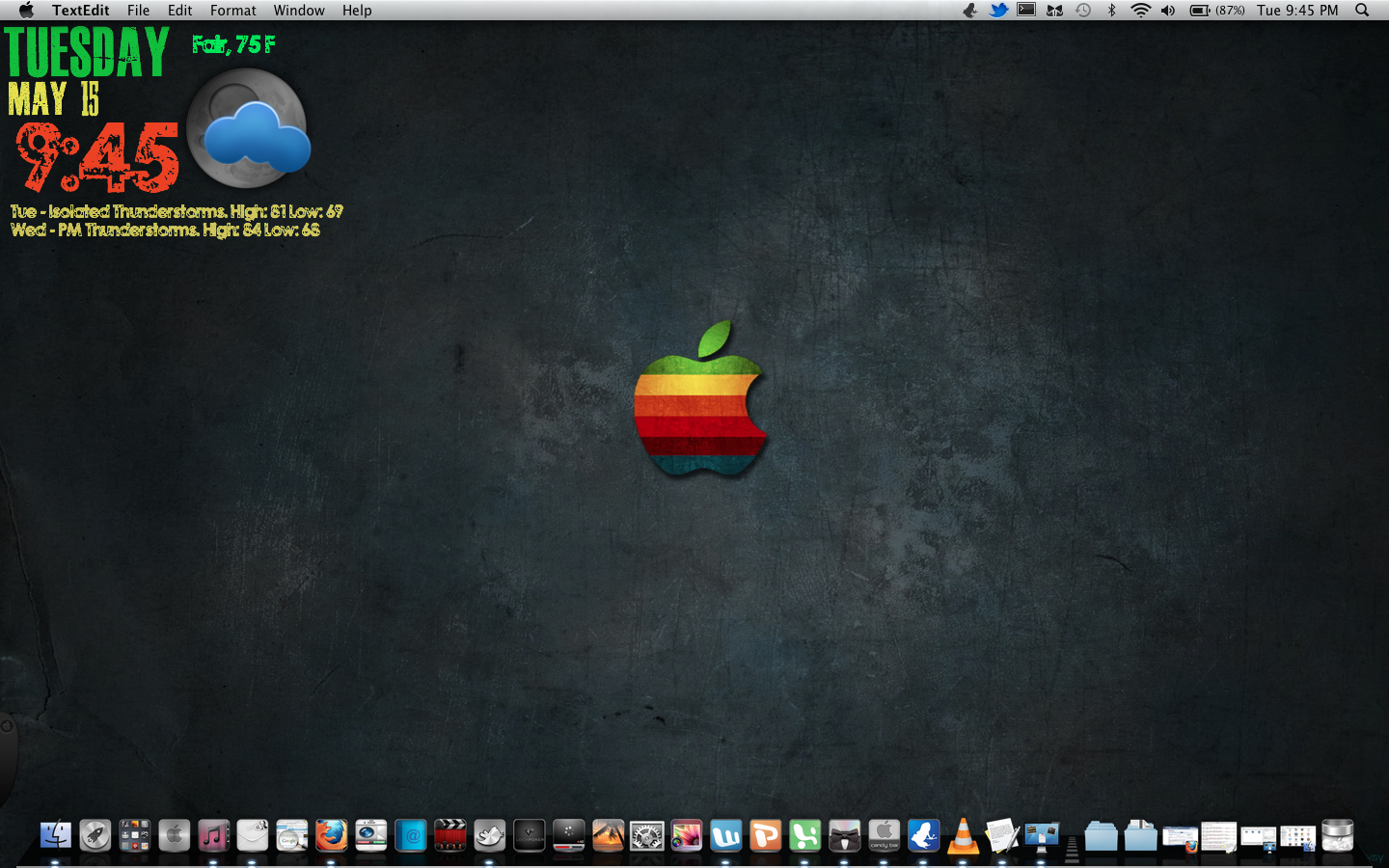Image resolution: width=1389 pixels, height=868 pixels.
Task: Click the bow tie Bartender menu bar icon
Action: pos(1054,11)
